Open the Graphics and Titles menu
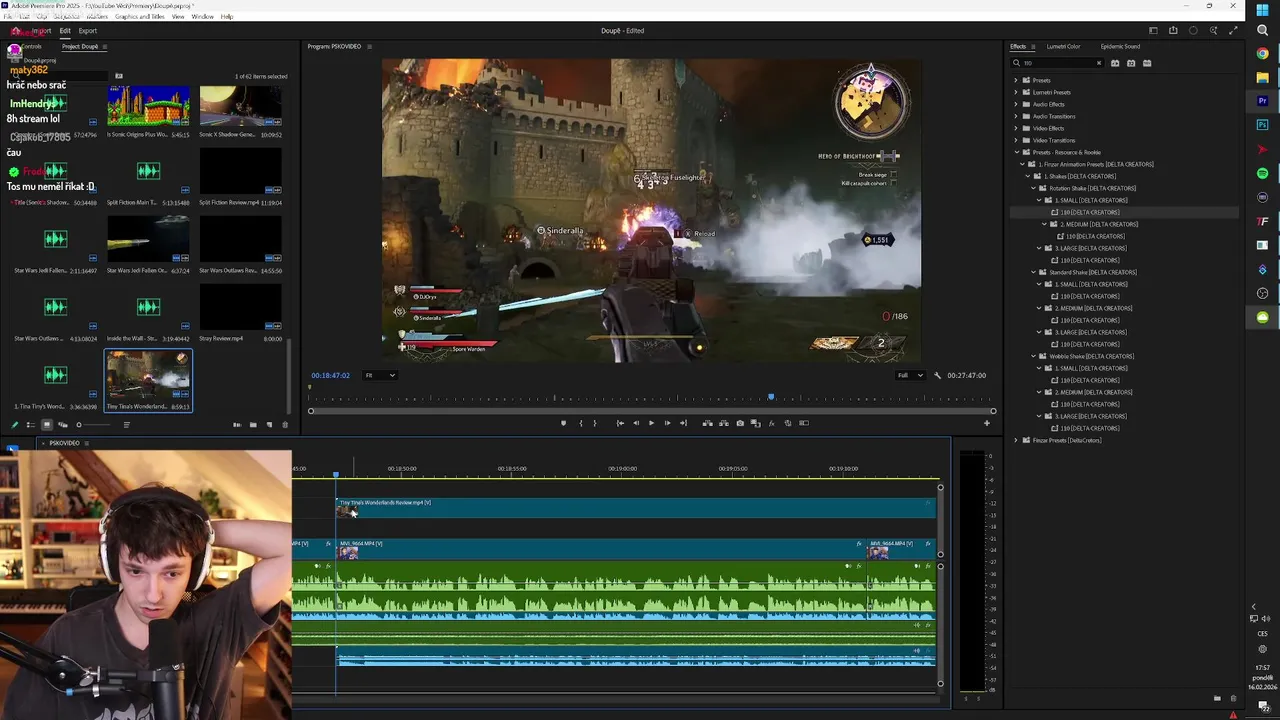The height and width of the screenshot is (720, 1280). pos(140,17)
